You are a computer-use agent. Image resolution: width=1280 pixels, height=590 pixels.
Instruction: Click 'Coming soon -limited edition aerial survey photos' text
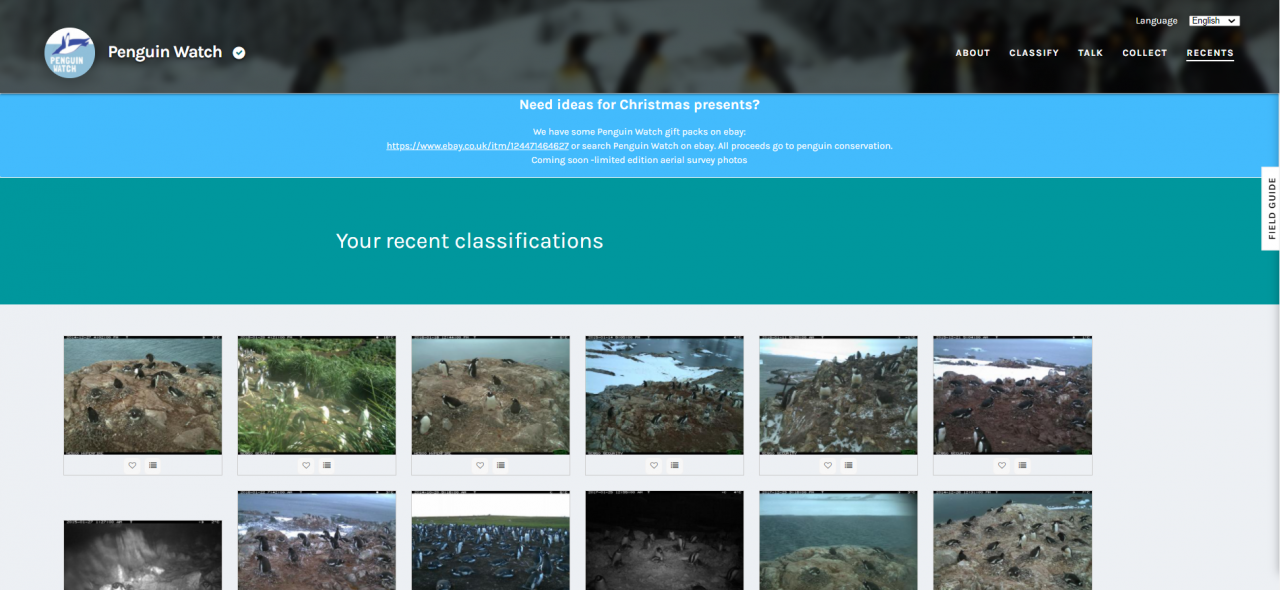639,160
